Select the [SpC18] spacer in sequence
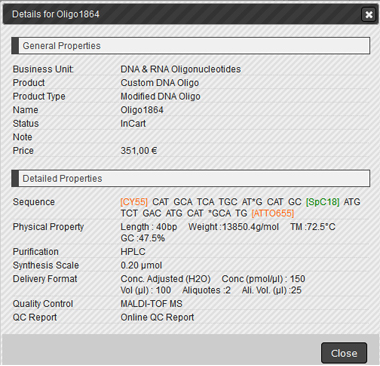Image resolution: width=380 pixels, height=366 pixels. coord(323,202)
